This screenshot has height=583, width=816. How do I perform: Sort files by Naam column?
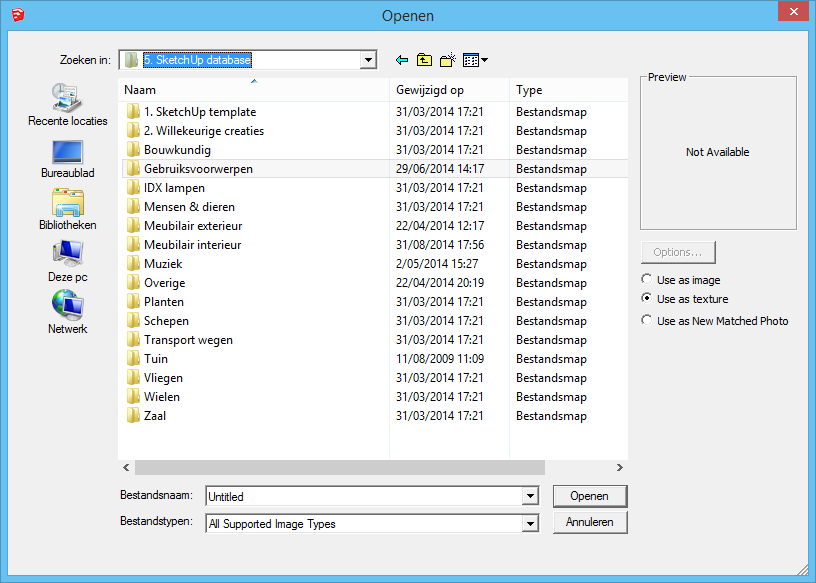[253, 90]
